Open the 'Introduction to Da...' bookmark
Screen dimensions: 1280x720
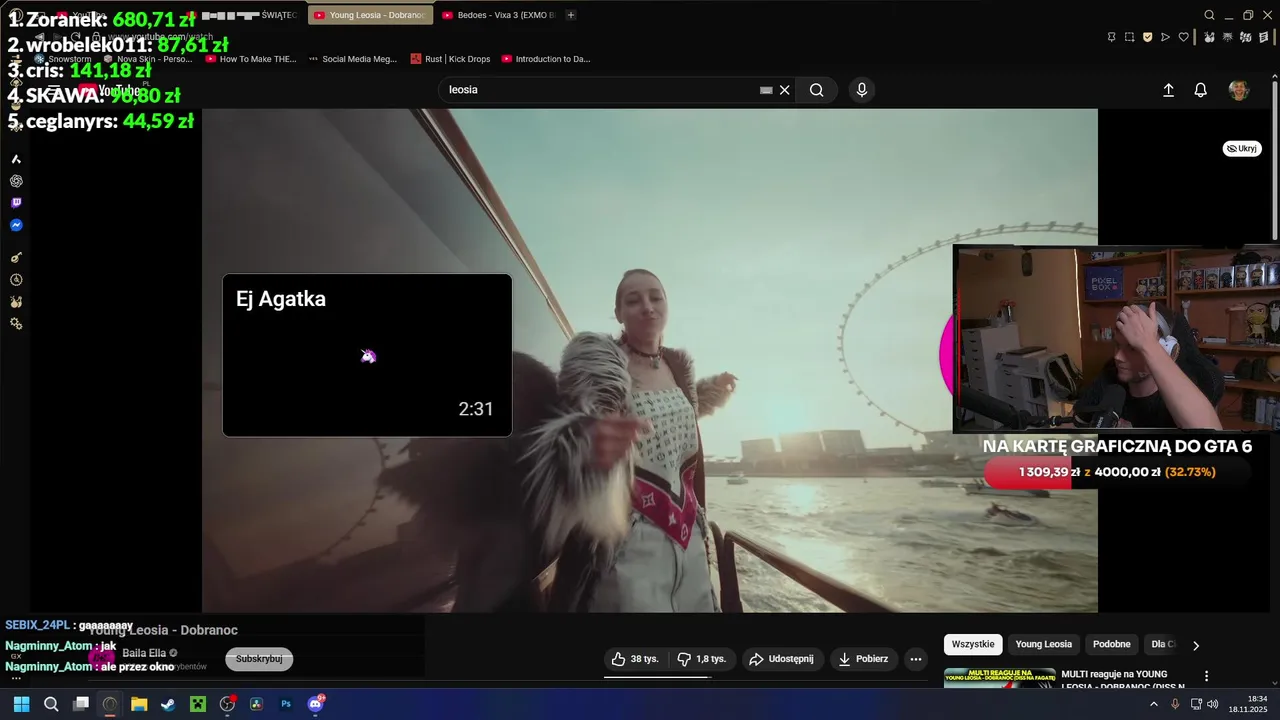pos(546,59)
